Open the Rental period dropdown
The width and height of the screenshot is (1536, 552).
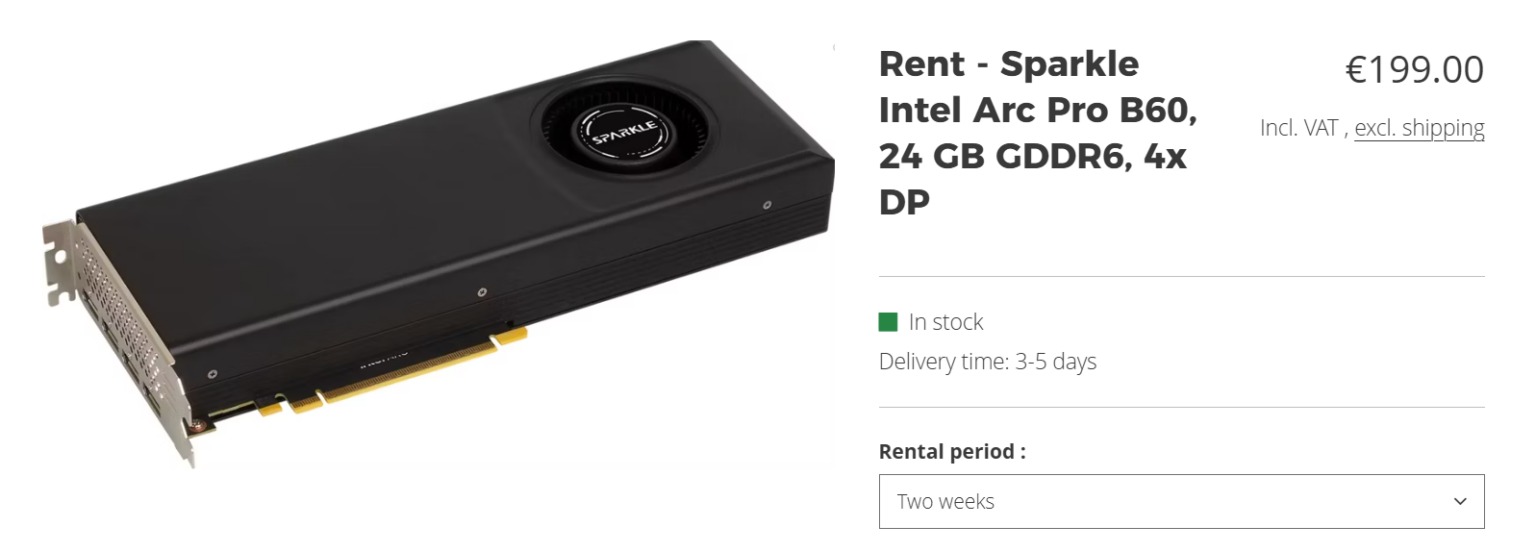(1180, 501)
